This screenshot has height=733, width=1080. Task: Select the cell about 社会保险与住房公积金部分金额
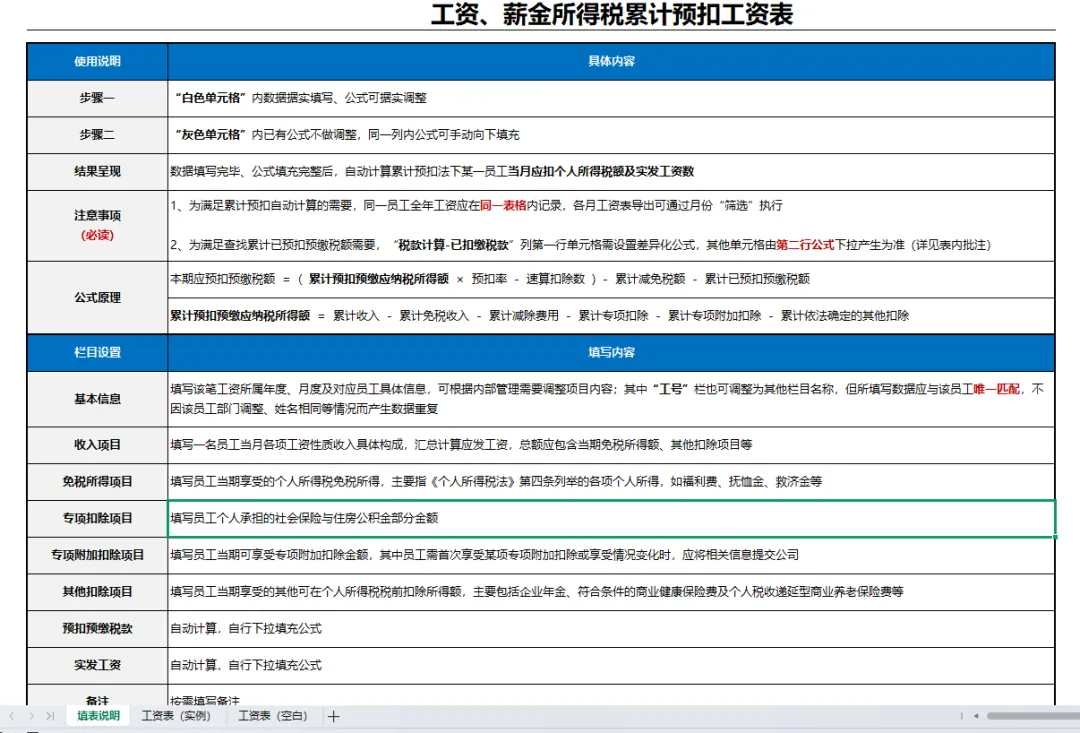tap(611, 518)
